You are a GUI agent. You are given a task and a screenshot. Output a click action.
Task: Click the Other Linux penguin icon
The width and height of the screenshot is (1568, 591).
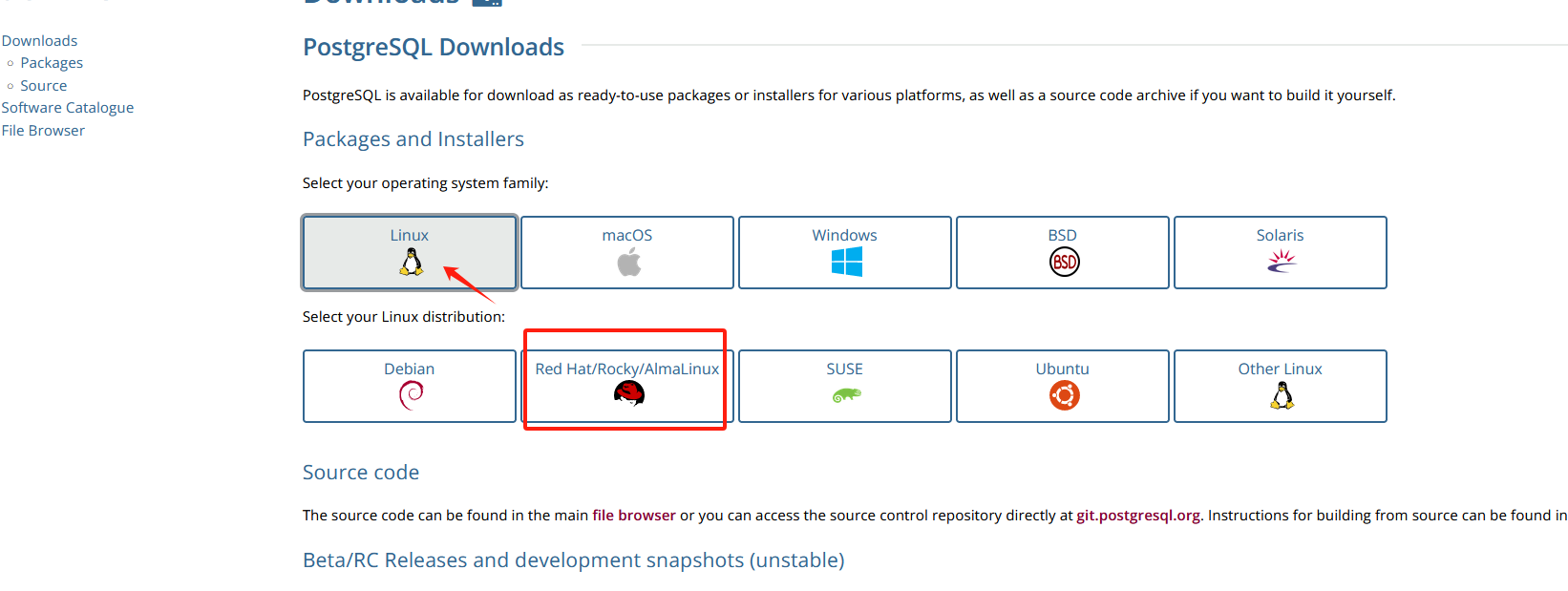click(1282, 394)
